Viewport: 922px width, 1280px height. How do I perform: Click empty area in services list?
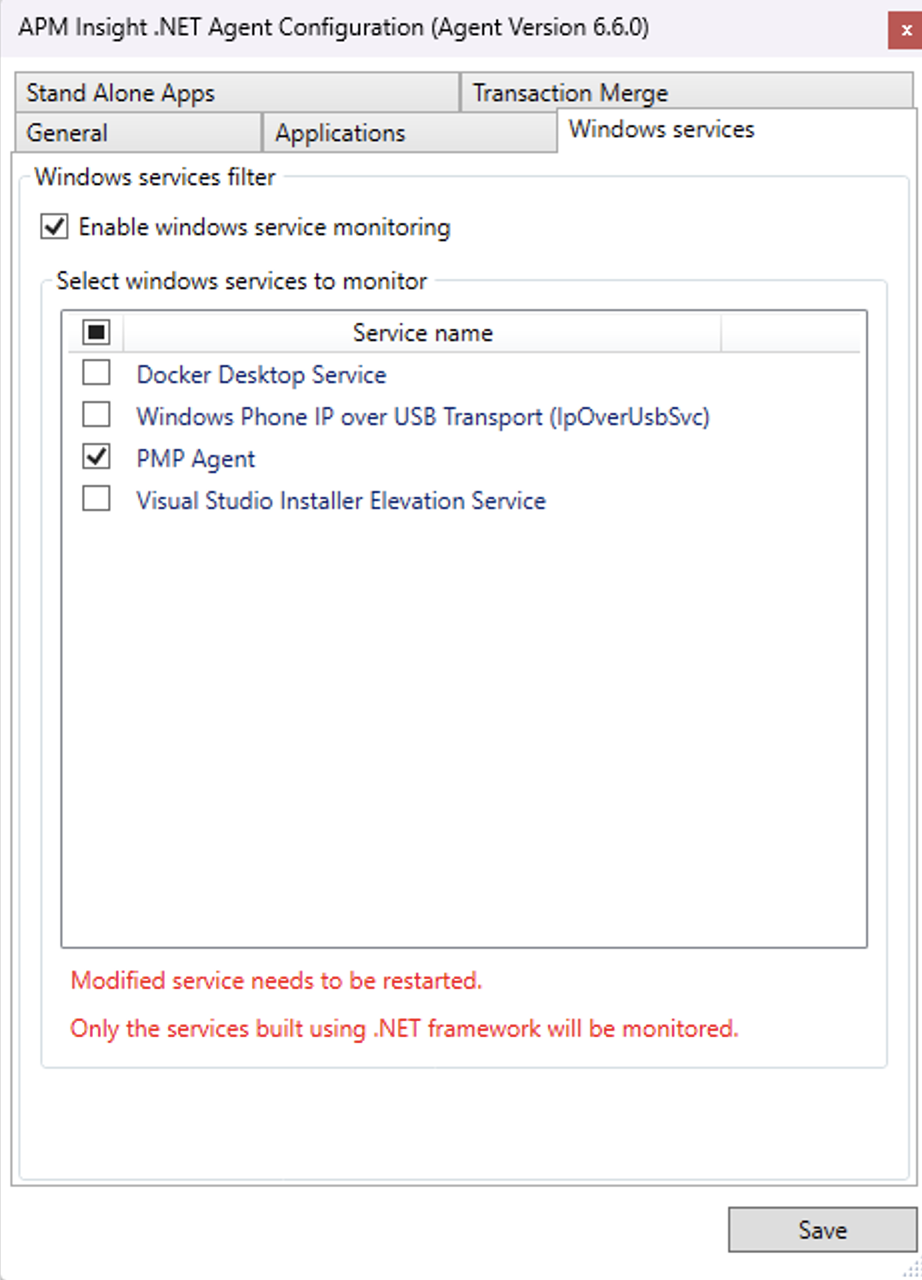click(x=463, y=730)
